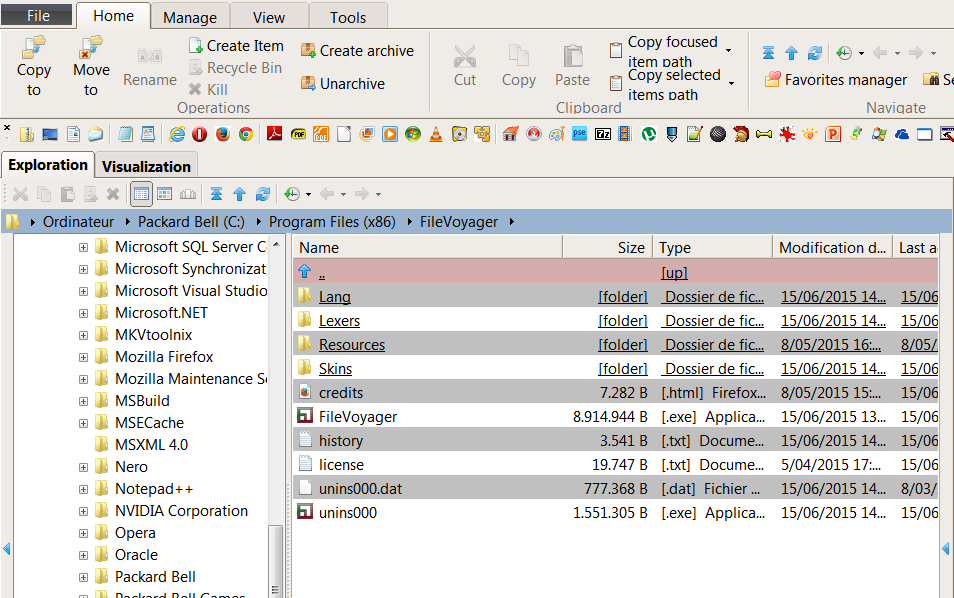Open the mail envelope icon in app toolbar
This screenshot has height=598, width=954.
click(x=96, y=134)
